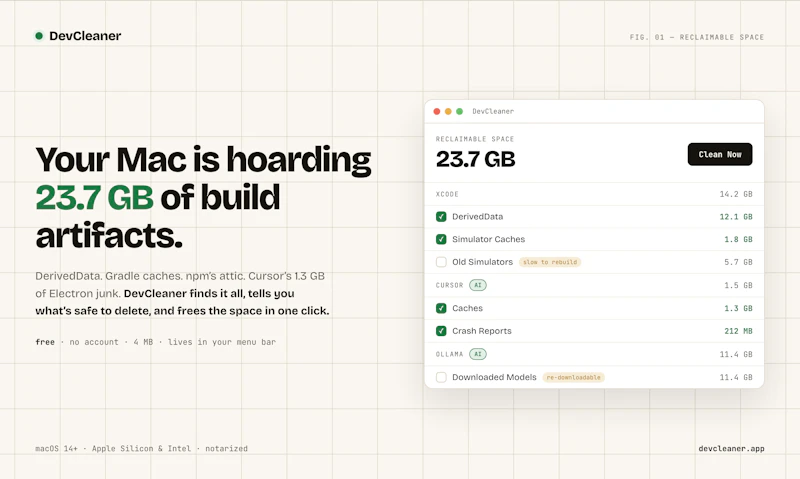Click the 're-downloadable' tag
Image resolution: width=800 pixels, height=479 pixels.
pyautogui.click(x=573, y=377)
